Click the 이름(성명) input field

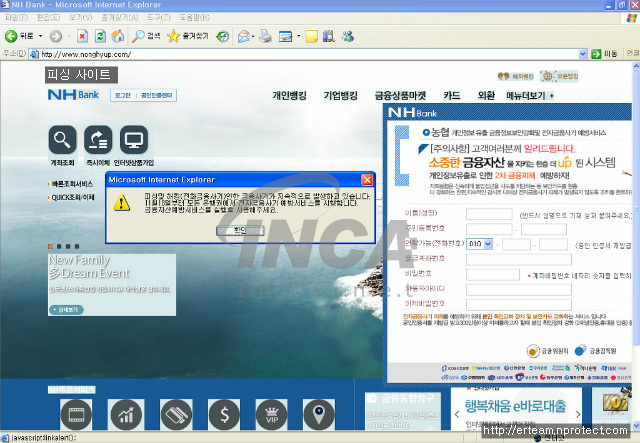pyautogui.click(x=489, y=214)
